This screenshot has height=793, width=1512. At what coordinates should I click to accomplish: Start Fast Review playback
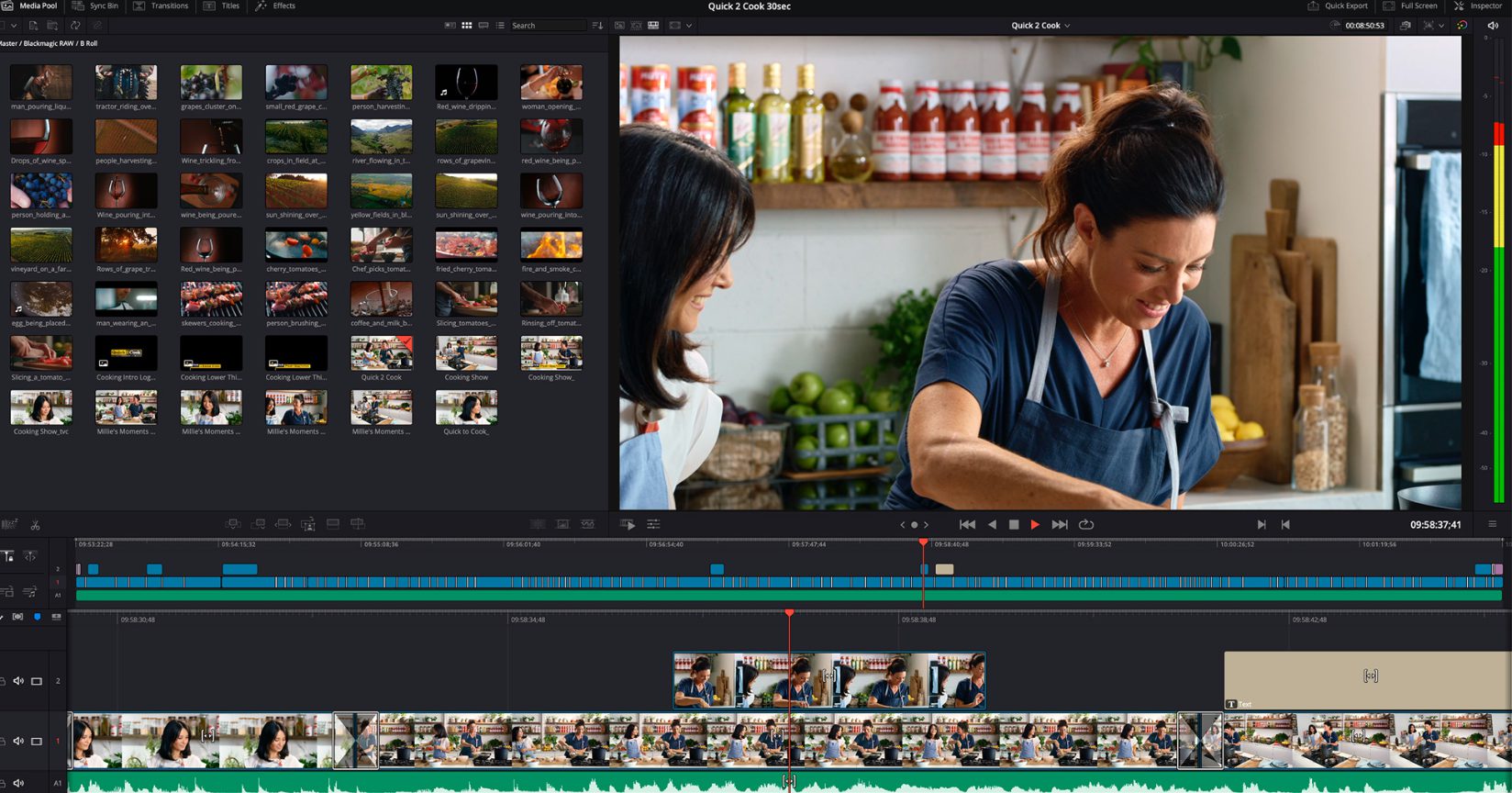[628, 524]
